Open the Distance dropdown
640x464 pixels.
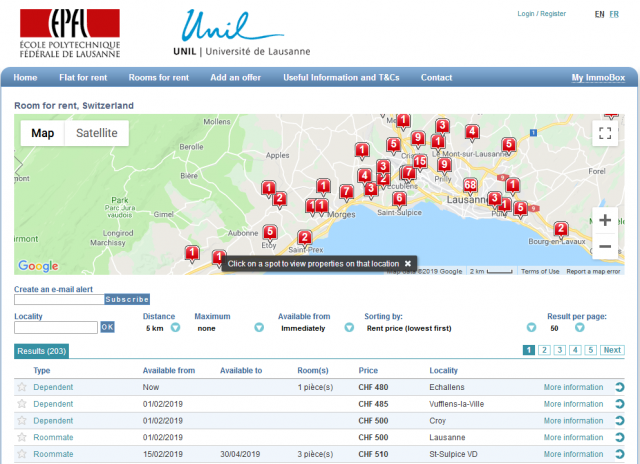(175, 327)
